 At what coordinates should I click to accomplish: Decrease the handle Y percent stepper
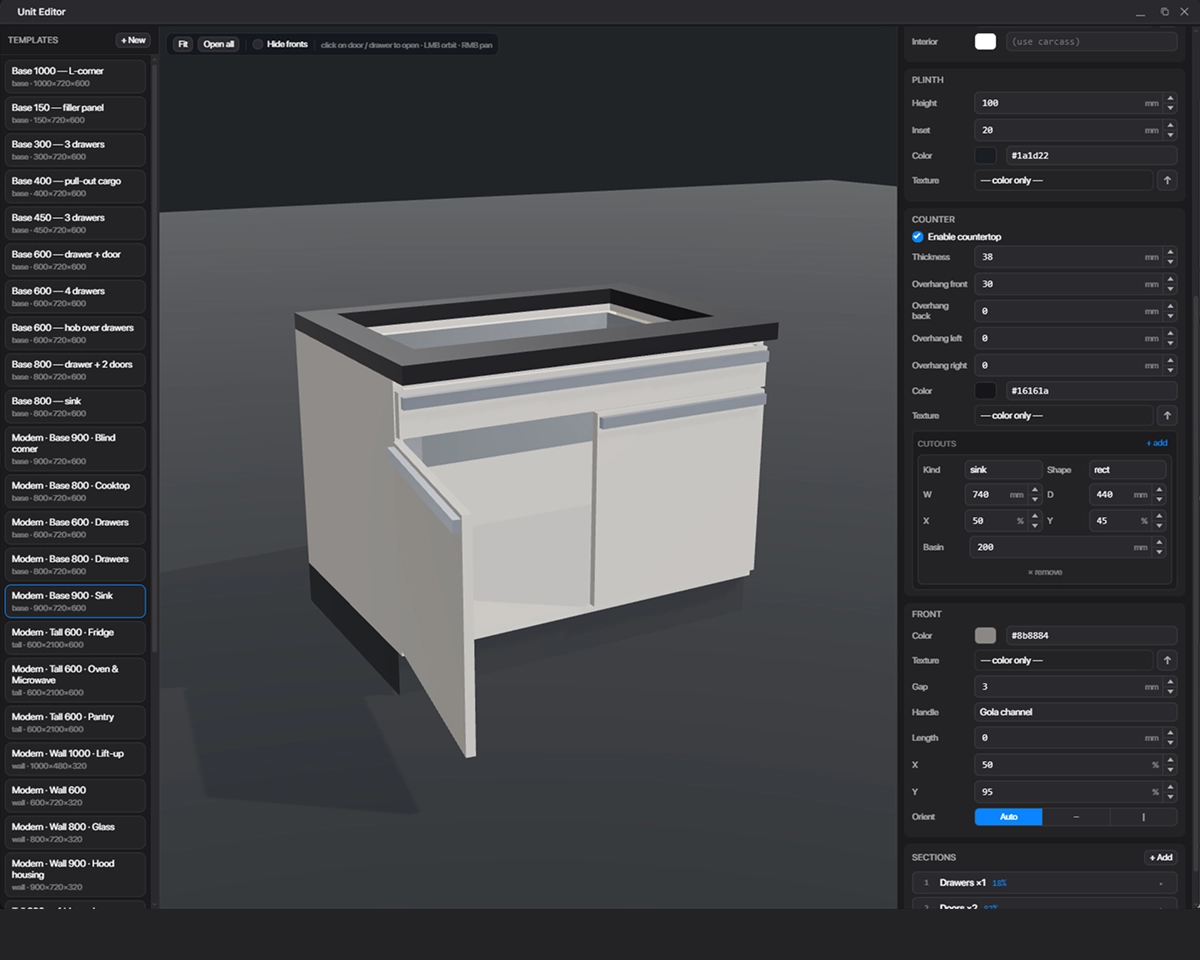(1171, 796)
